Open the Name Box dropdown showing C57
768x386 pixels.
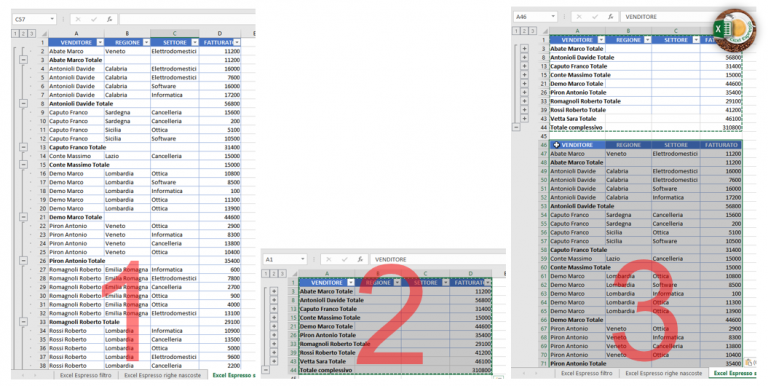(52, 19)
